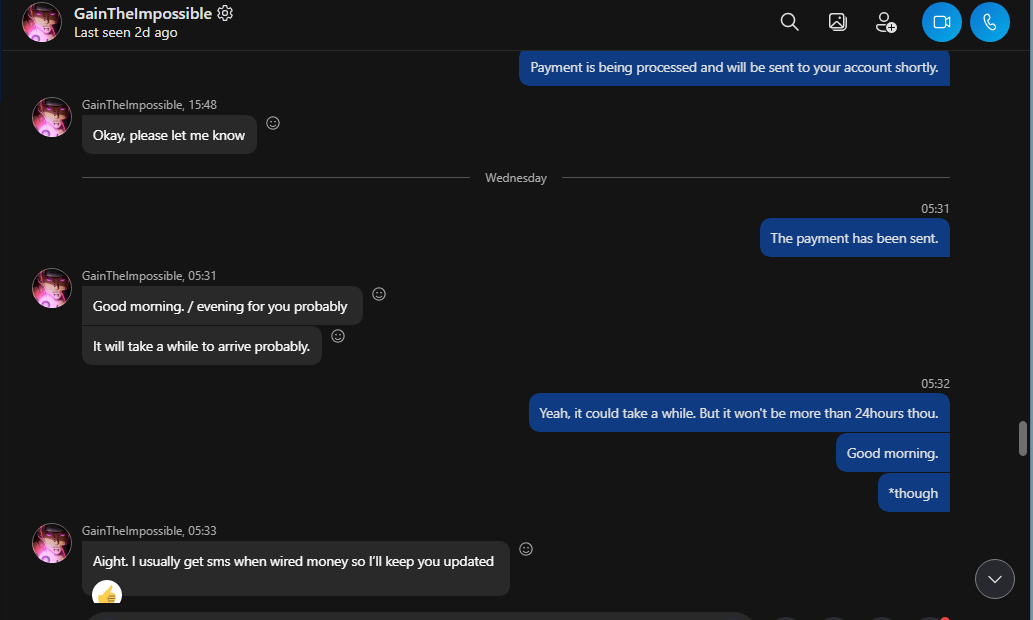This screenshot has height=620, width=1033.
Task: Start a video call
Action: (941, 22)
